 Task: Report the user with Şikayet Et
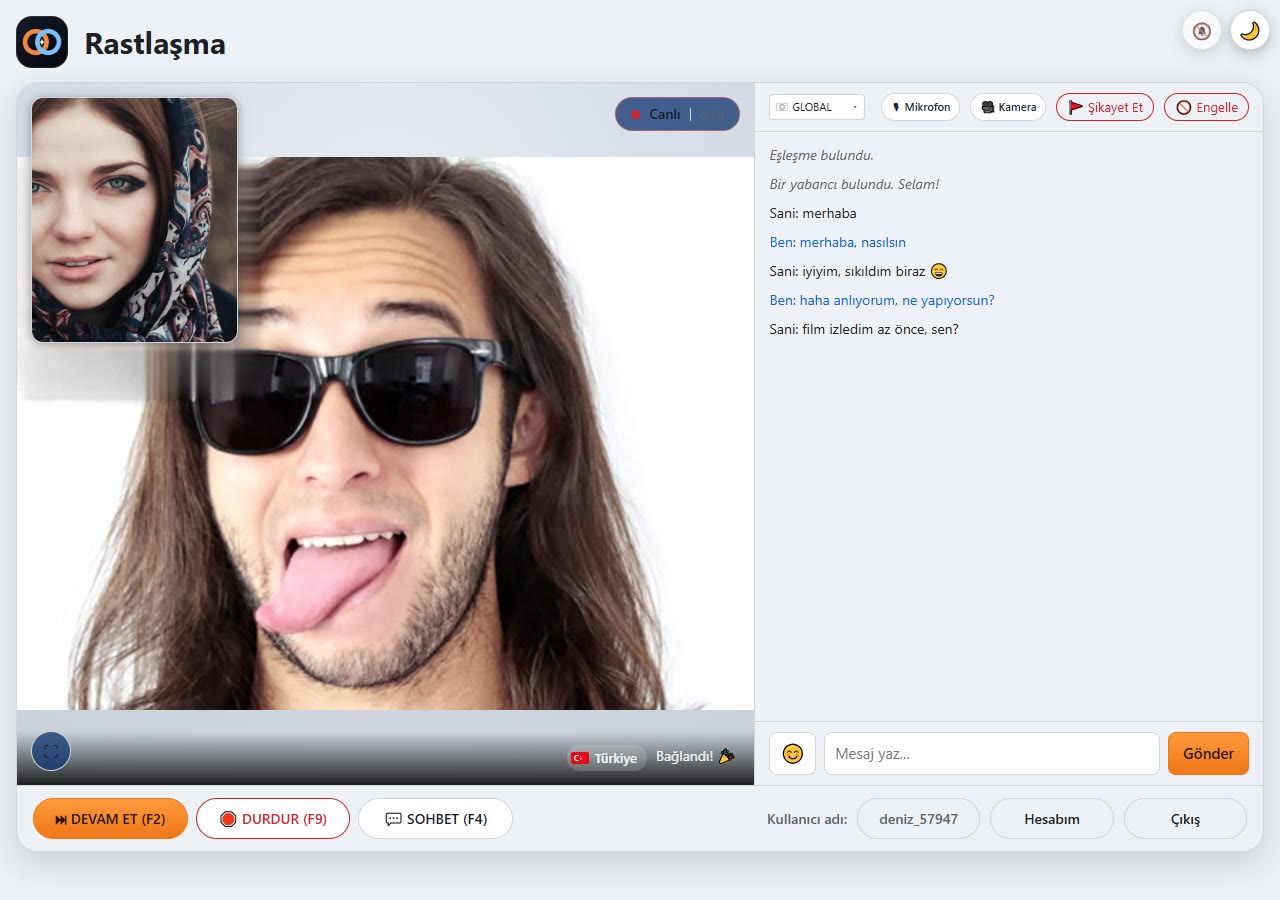click(x=1105, y=107)
